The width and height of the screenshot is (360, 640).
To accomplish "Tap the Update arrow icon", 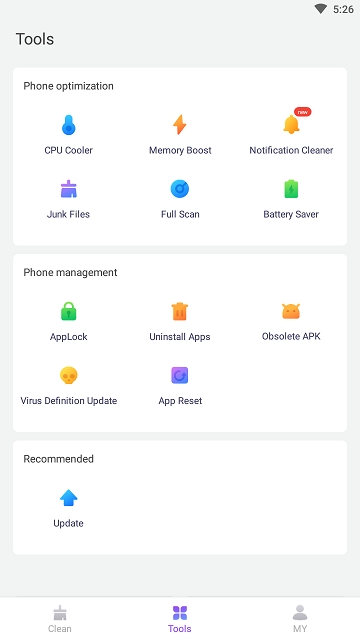I will point(69,498).
